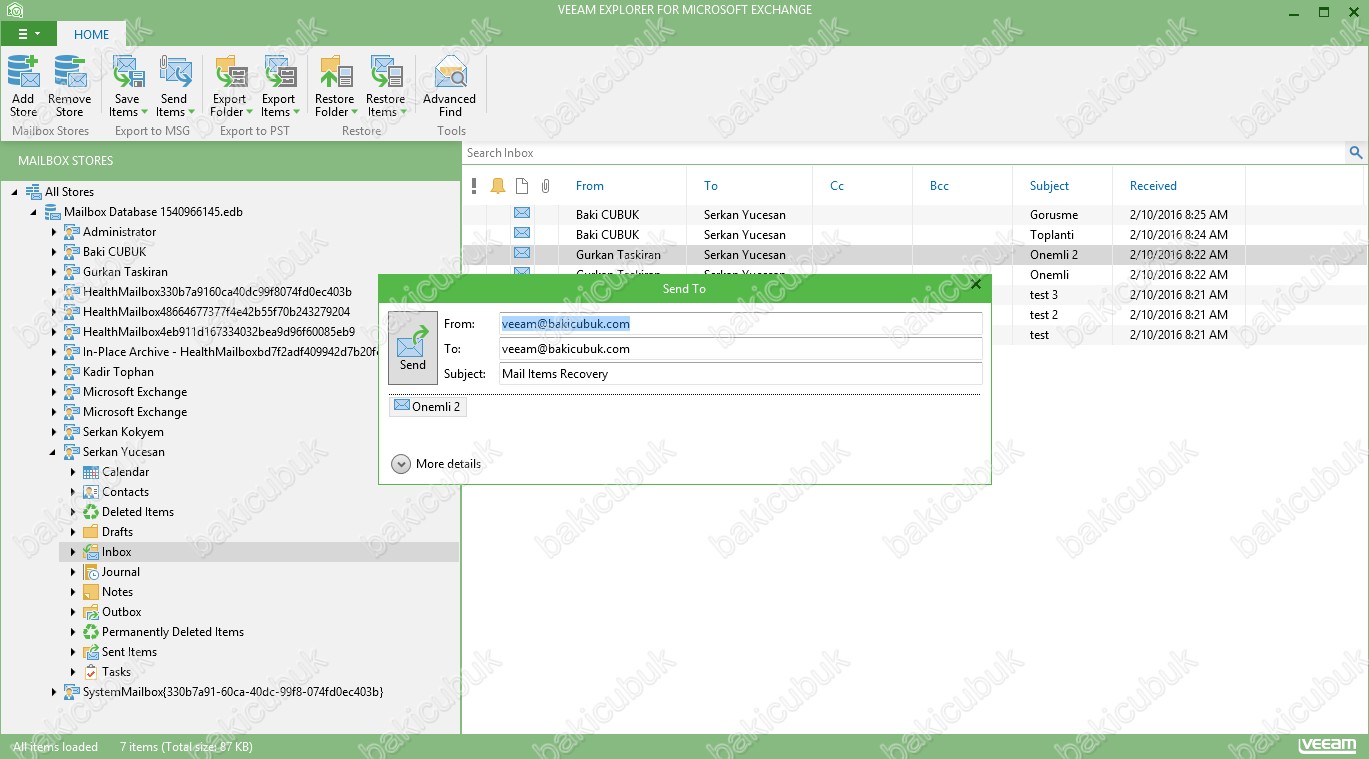Open the green application menu button

(28, 33)
